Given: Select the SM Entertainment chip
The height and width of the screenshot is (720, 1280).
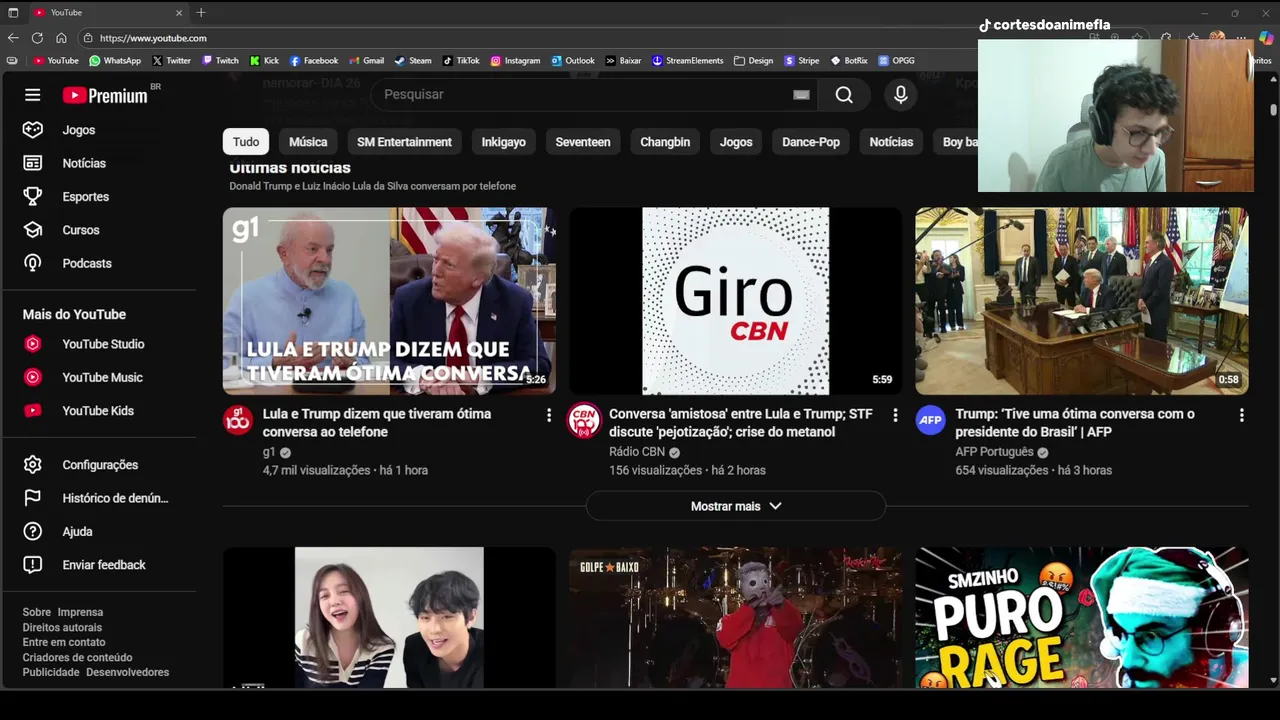Looking at the screenshot, I should [404, 142].
